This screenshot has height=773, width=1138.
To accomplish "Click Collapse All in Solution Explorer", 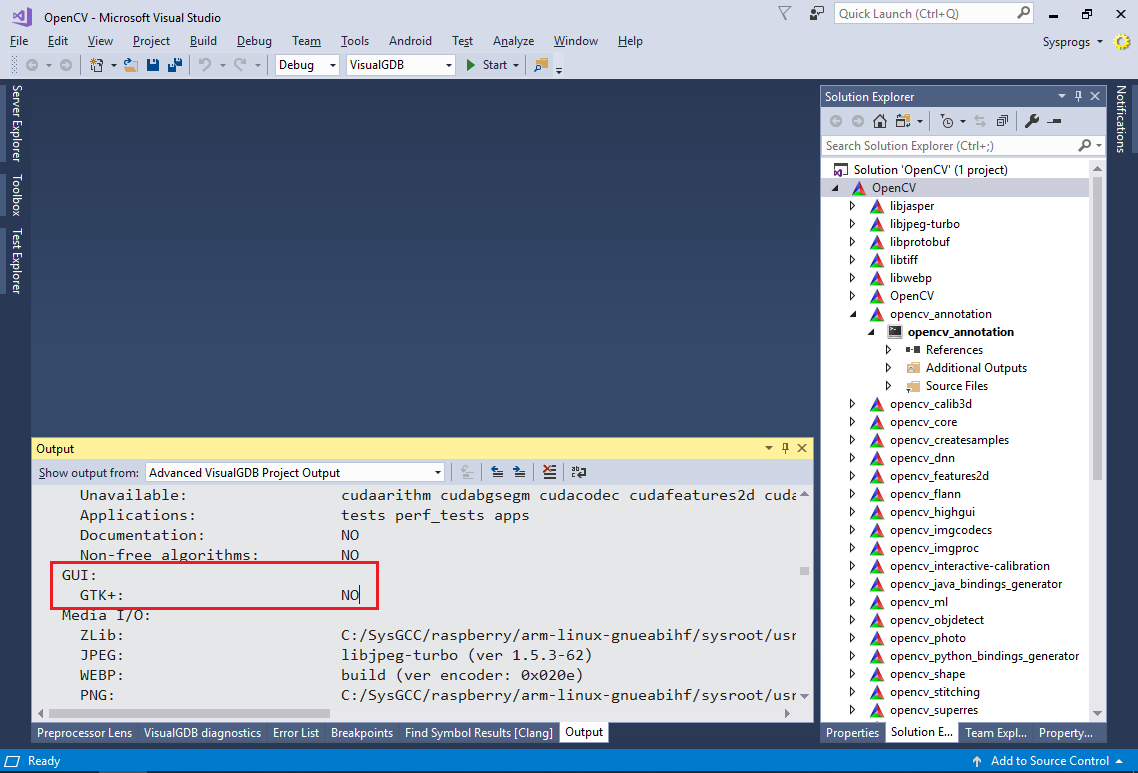I will coord(1002,121).
